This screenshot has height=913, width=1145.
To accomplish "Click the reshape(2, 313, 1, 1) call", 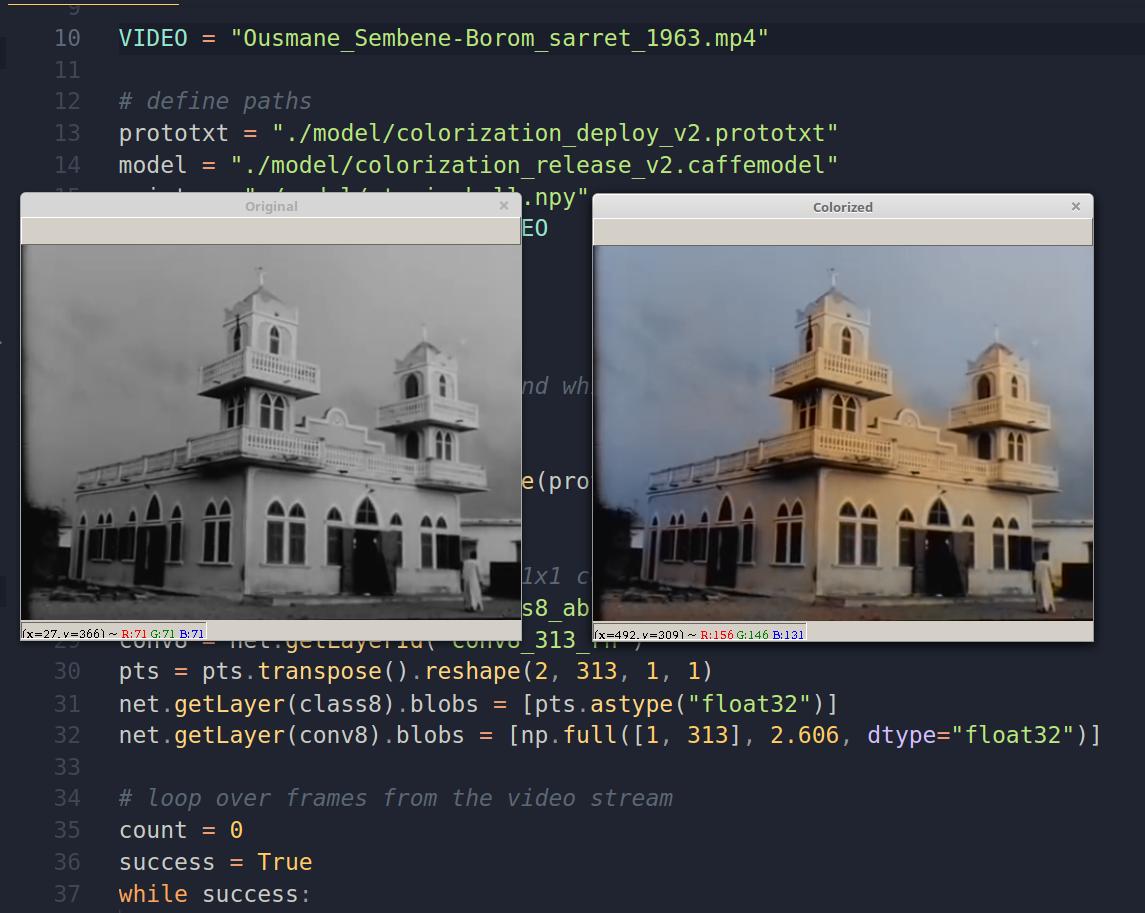I will coord(568,671).
